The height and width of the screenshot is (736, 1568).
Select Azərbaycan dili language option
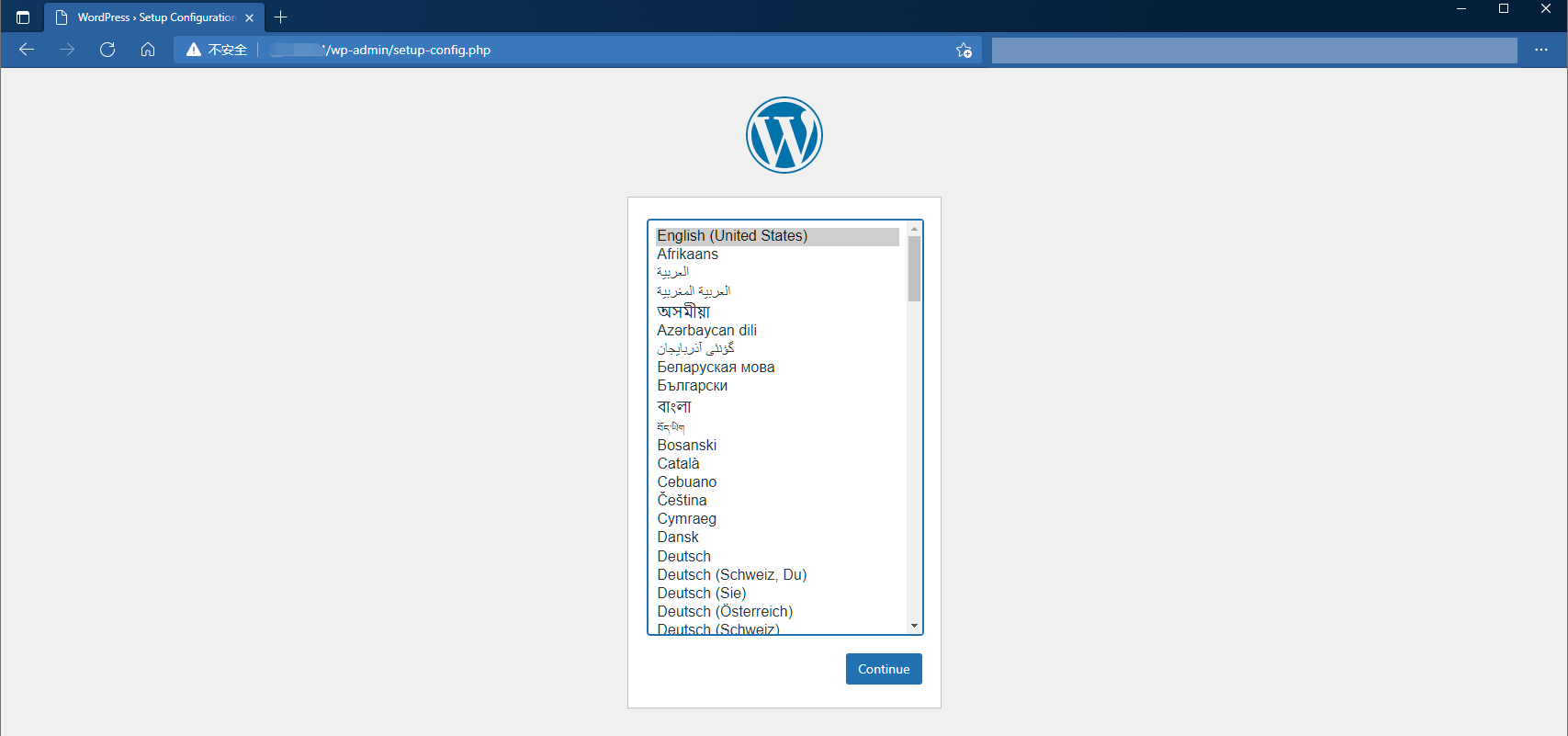[x=777, y=330]
